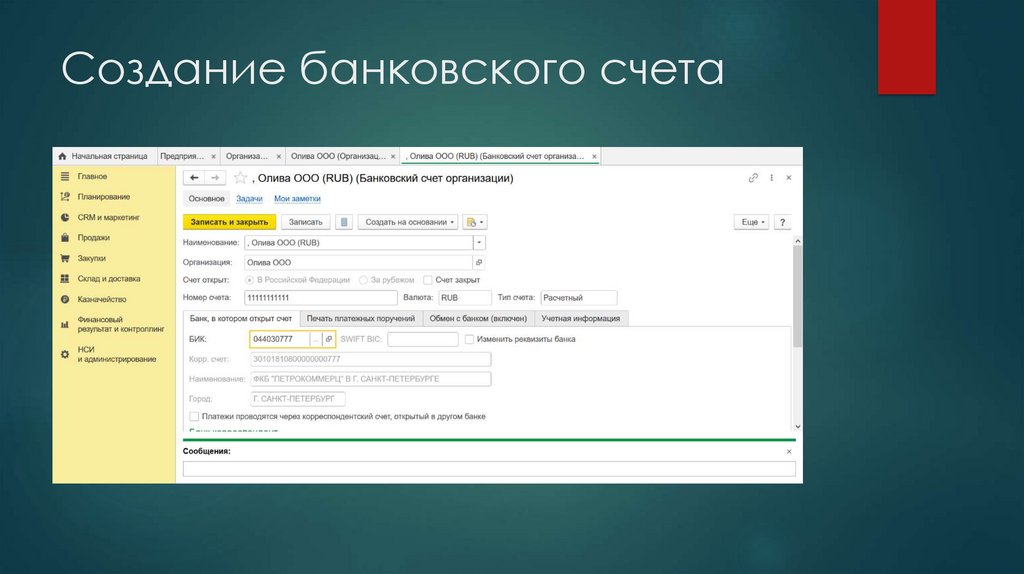Image resolution: width=1024 pixels, height=574 pixels.
Task: Close the Предприя... tab
Action: click(x=213, y=157)
